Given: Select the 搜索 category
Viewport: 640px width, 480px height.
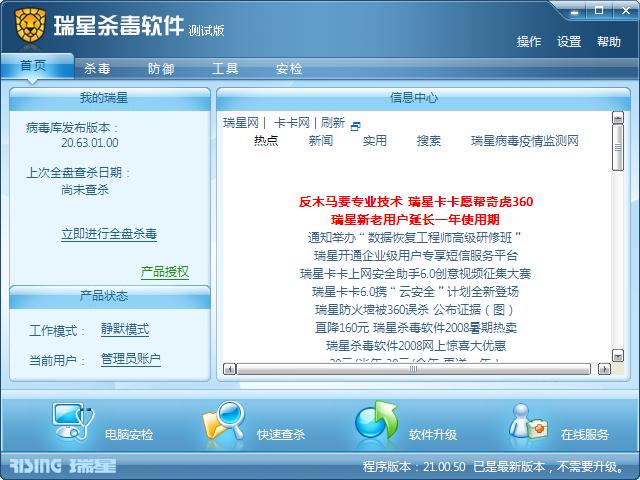Looking at the screenshot, I should coord(429,140).
